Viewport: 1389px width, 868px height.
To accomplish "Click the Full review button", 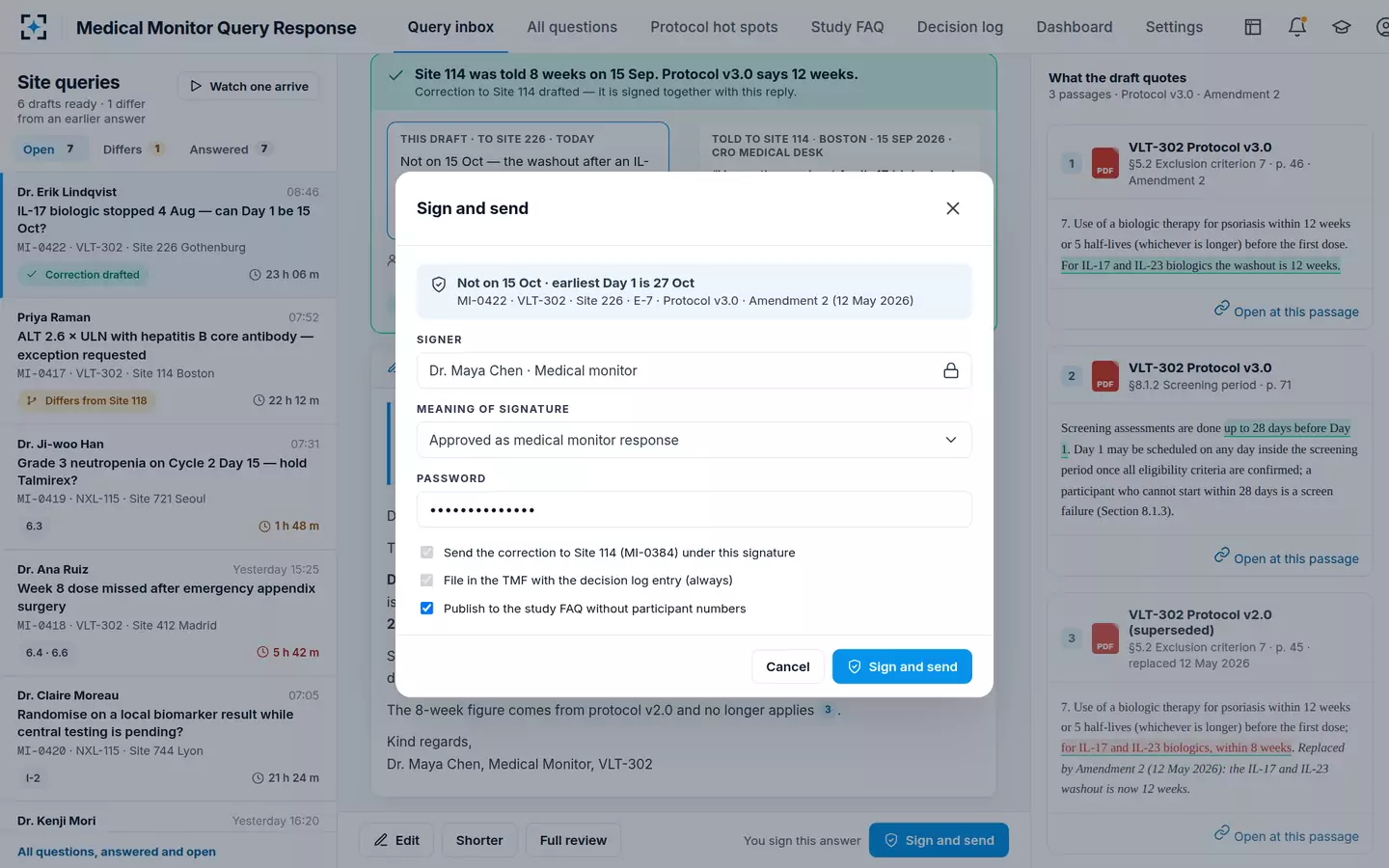I will pos(573,840).
